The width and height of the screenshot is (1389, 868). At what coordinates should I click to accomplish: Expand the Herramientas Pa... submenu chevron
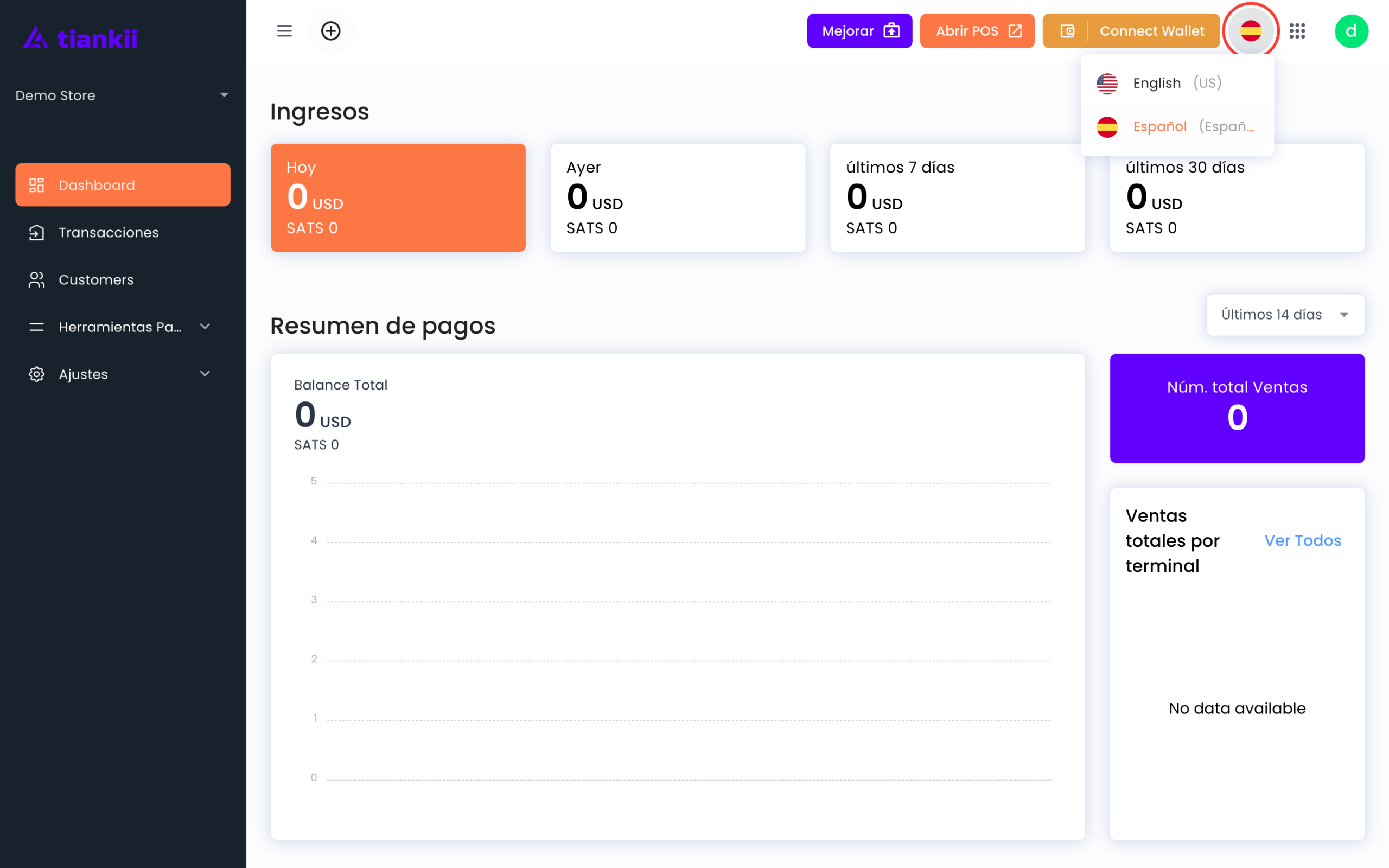pos(205,327)
